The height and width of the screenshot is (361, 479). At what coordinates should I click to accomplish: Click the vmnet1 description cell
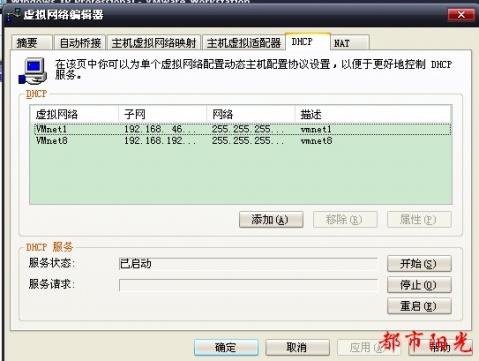click(x=316, y=129)
